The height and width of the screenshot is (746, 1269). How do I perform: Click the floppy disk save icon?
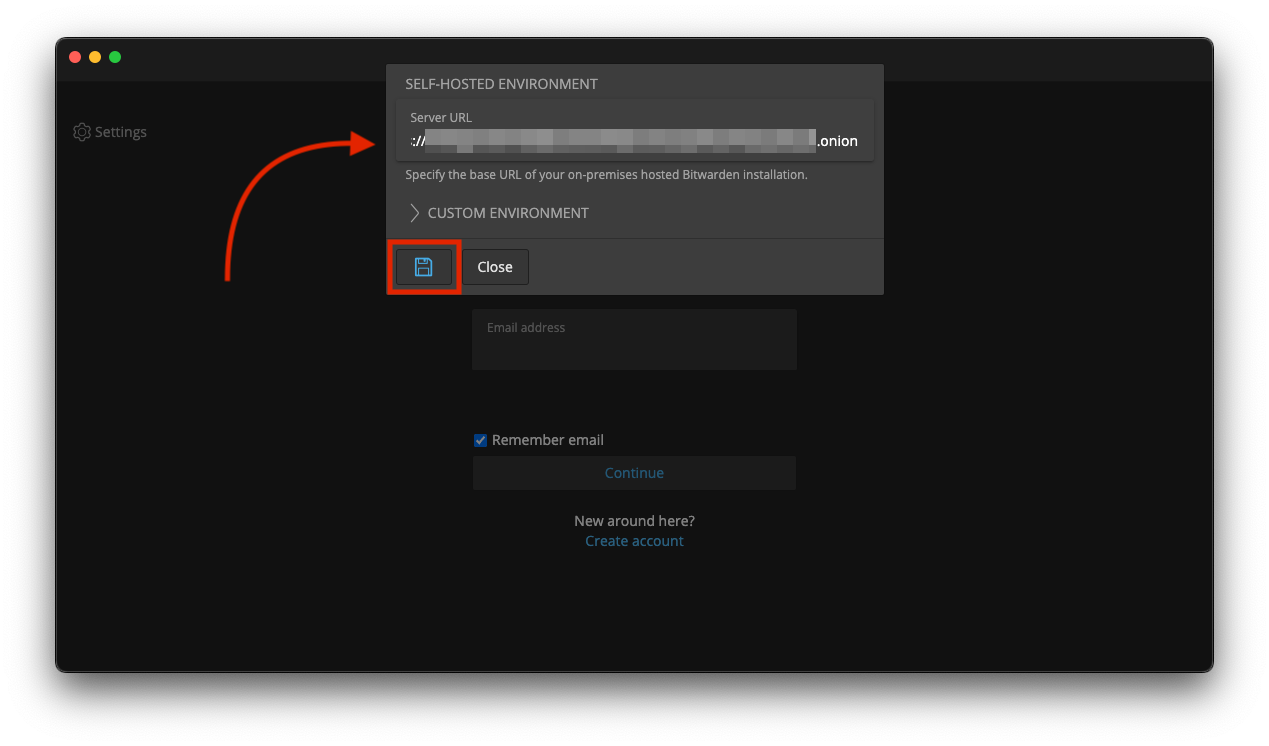click(x=423, y=267)
